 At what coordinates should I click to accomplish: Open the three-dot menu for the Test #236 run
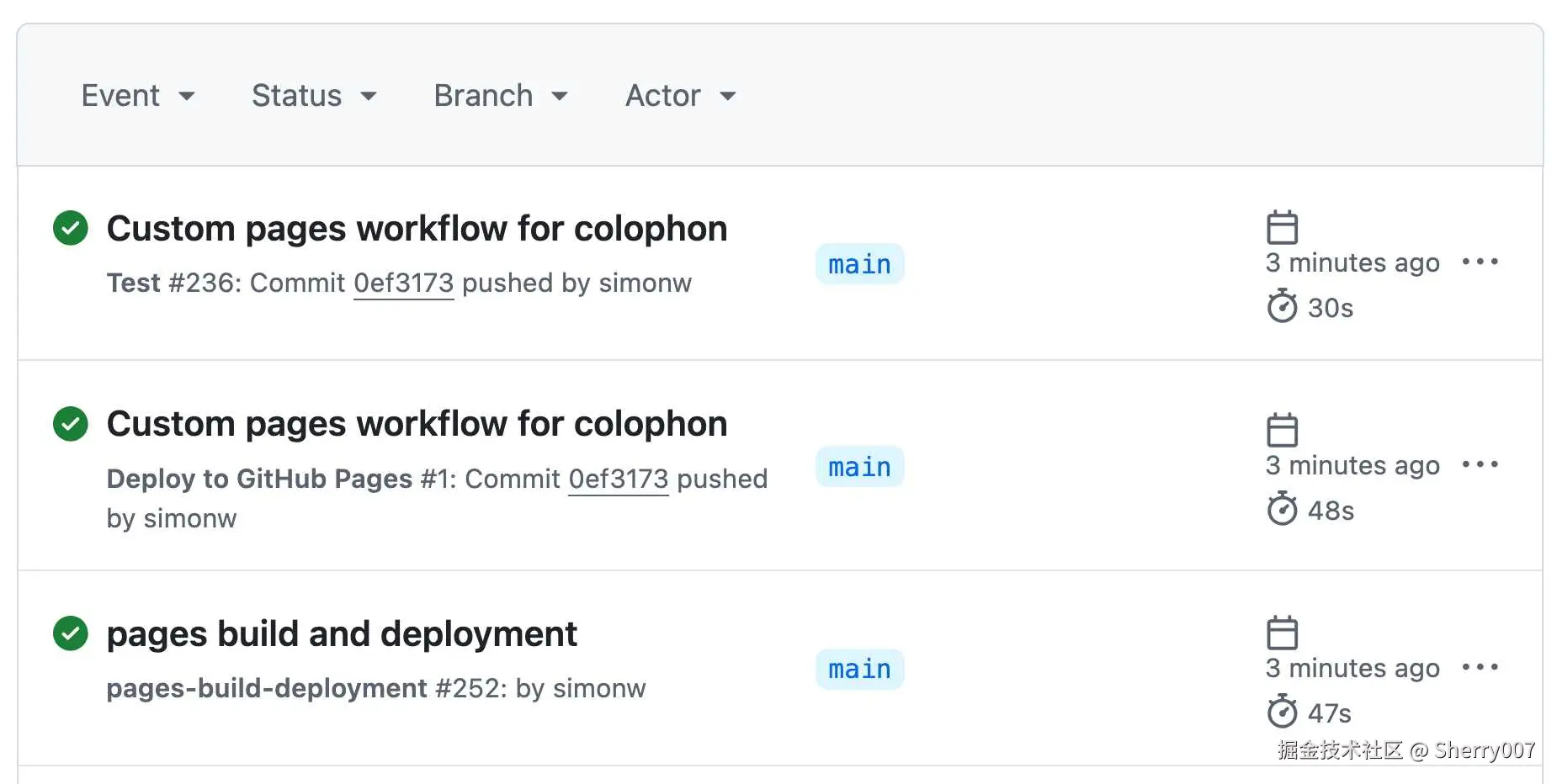click(x=1480, y=262)
